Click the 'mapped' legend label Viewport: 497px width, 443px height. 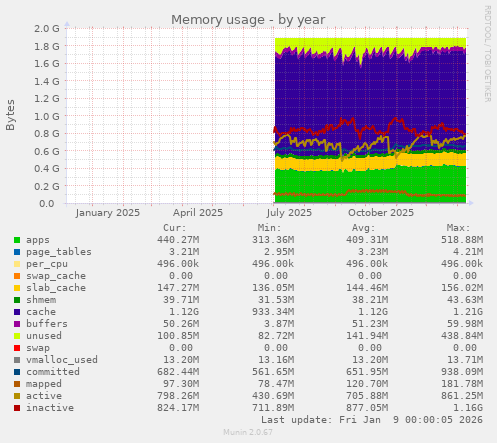[44, 384]
